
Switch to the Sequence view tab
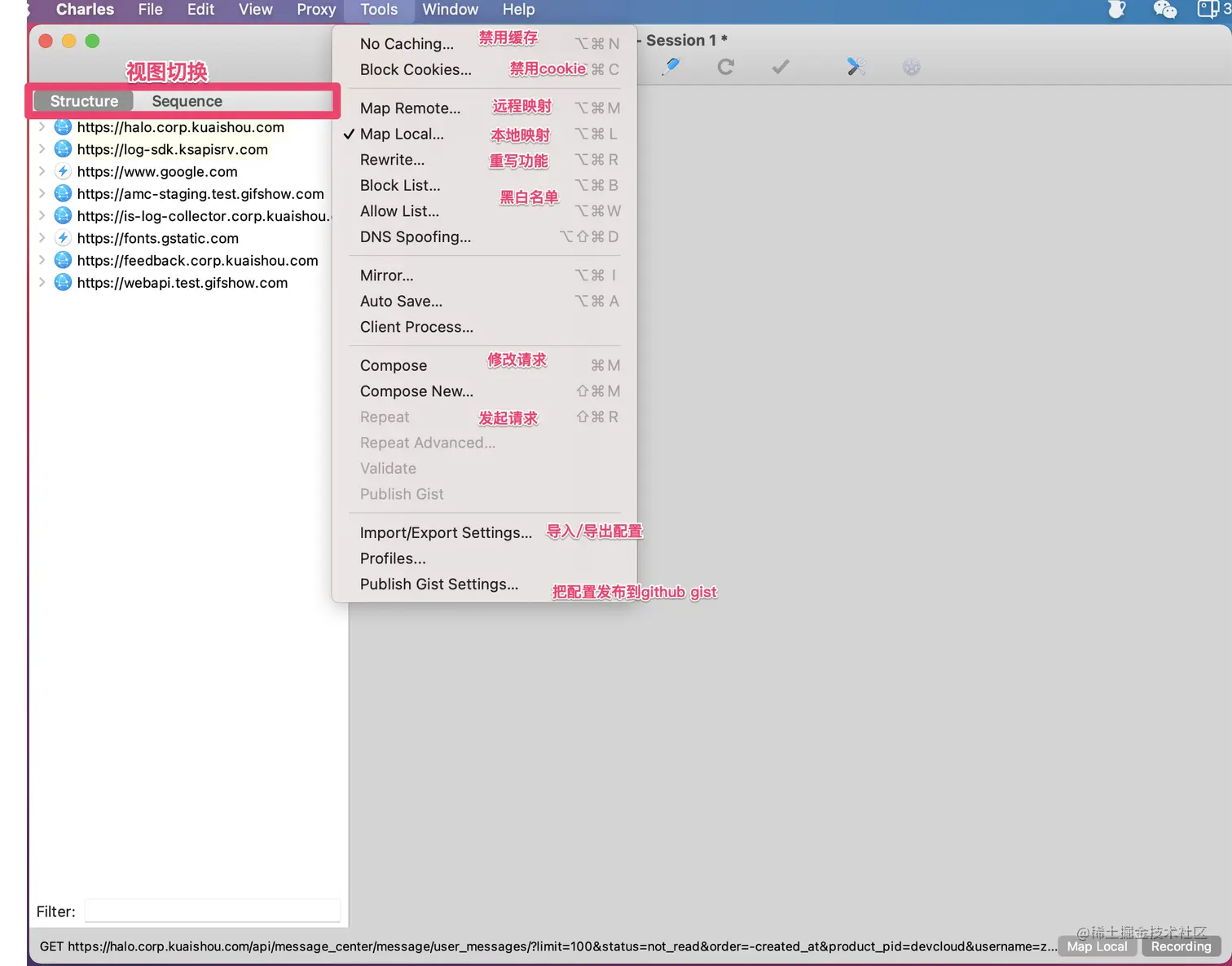pyautogui.click(x=187, y=101)
